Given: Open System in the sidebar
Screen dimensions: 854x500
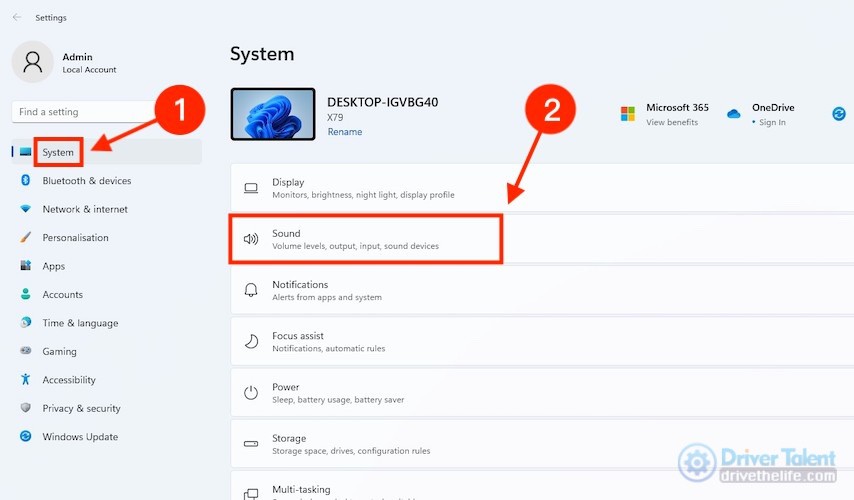Looking at the screenshot, I should click(x=106, y=152).
